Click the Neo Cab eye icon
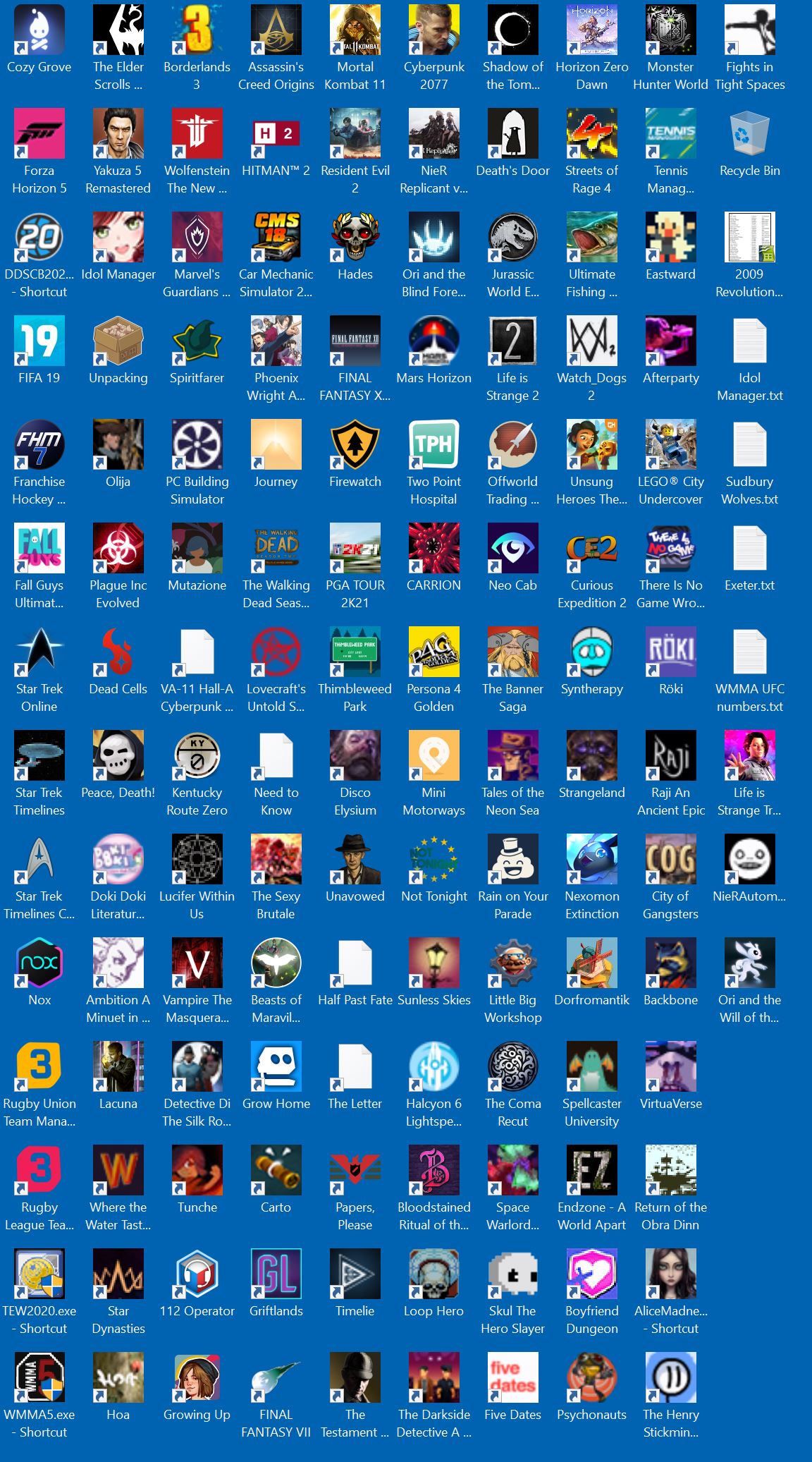812x1462 pixels. 513,548
